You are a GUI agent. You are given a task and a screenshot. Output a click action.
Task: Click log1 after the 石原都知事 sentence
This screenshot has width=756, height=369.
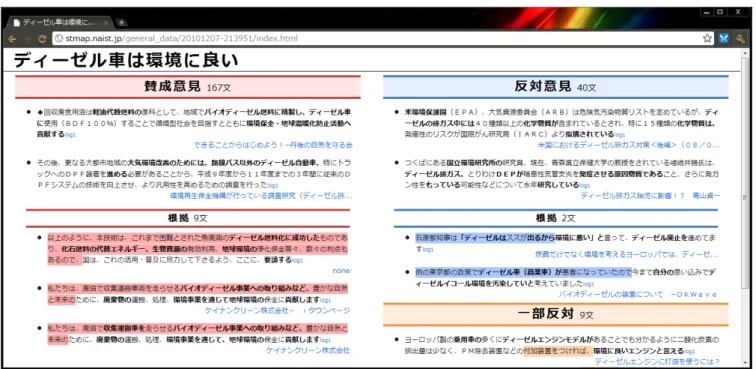click(428, 250)
